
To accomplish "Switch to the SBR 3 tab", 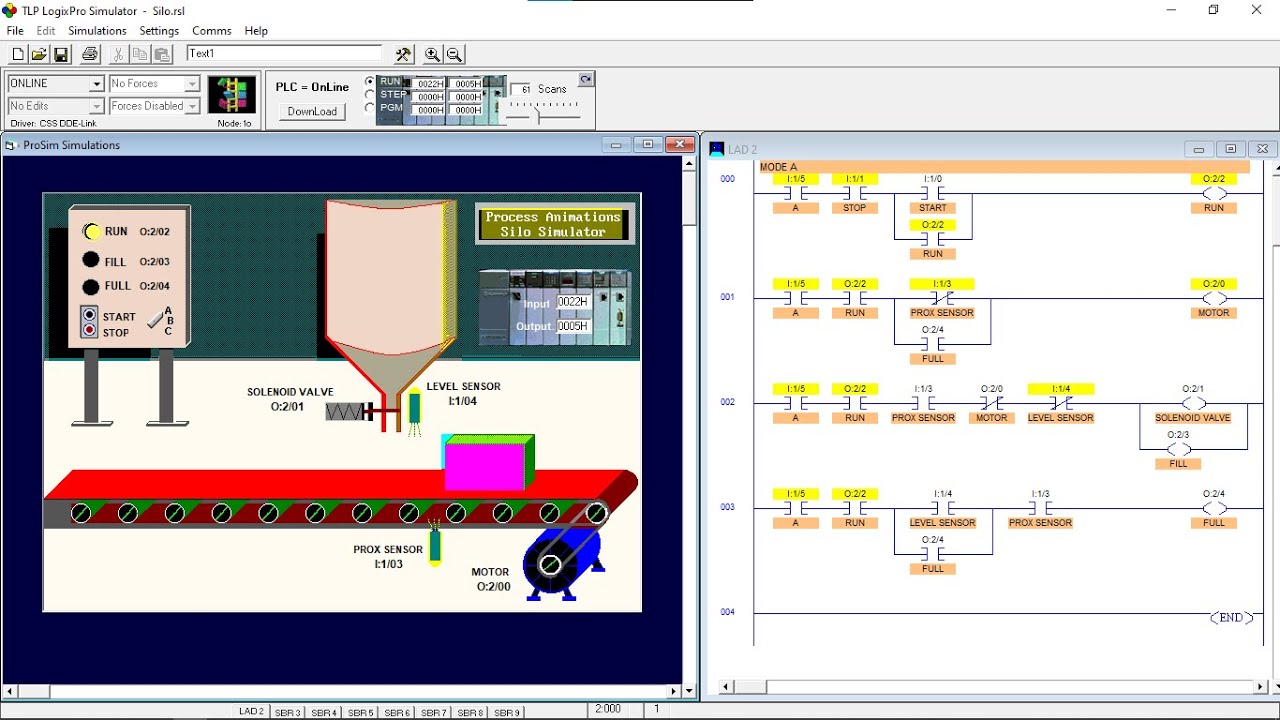I will [x=288, y=712].
